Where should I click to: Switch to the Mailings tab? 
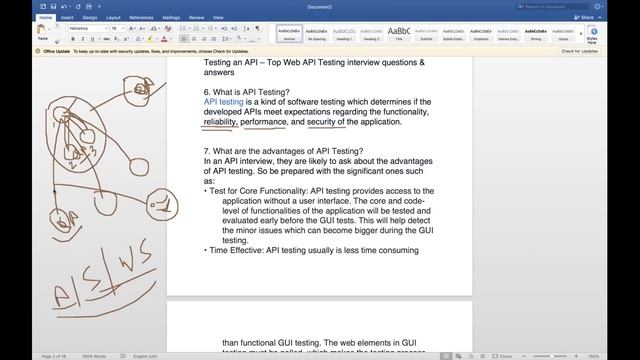171,18
